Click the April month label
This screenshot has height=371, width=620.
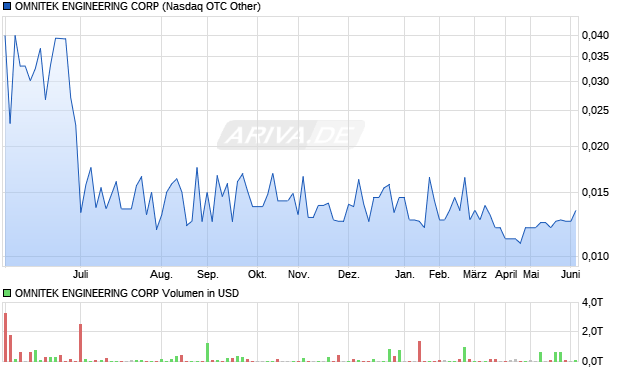[x=506, y=274]
